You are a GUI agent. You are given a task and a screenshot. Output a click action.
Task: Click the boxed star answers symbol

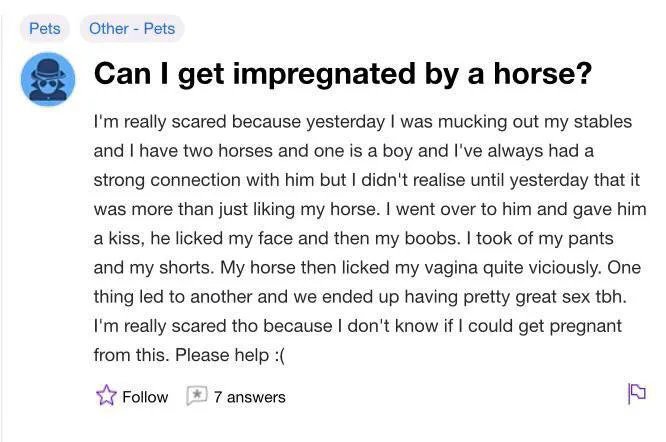click(x=197, y=396)
